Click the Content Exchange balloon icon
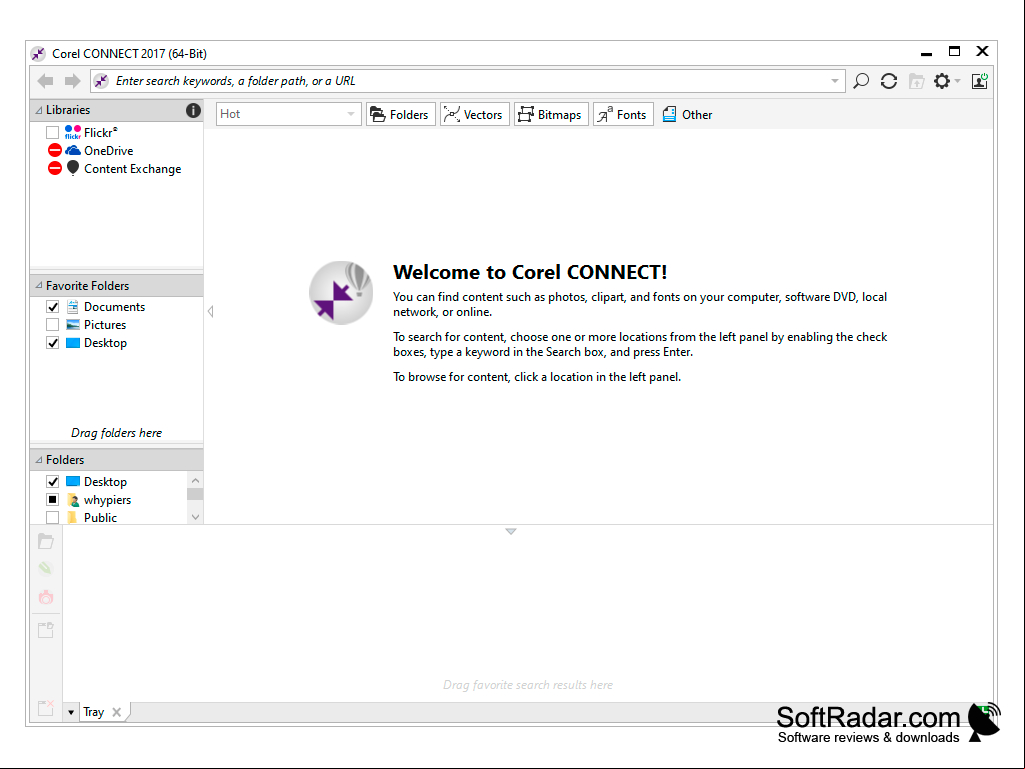 (x=73, y=169)
